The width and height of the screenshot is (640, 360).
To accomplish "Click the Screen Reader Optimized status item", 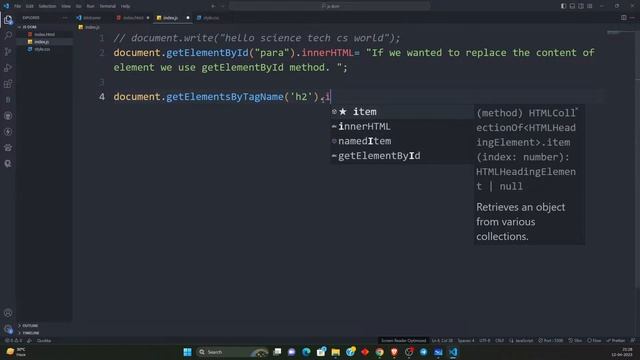I will (x=403, y=340).
